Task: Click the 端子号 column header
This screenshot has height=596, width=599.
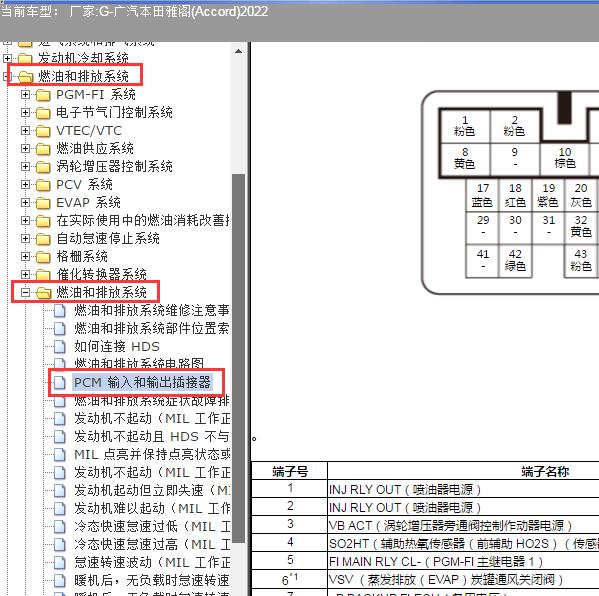Action: point(290,471)
